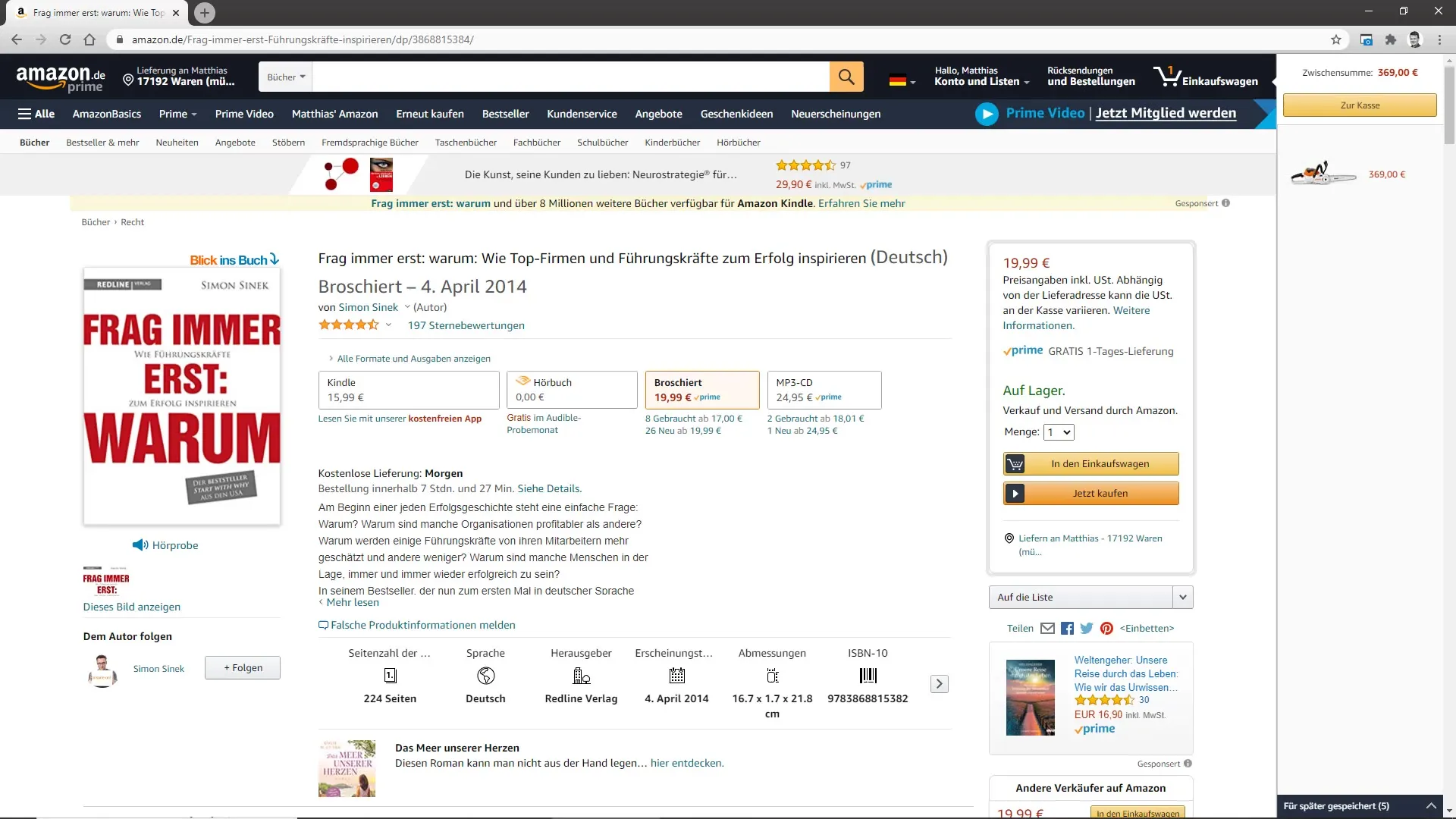Click the book cover Blick ins Buch image
This screenshot has width=1456, height=819.
[x=182, y=396]
